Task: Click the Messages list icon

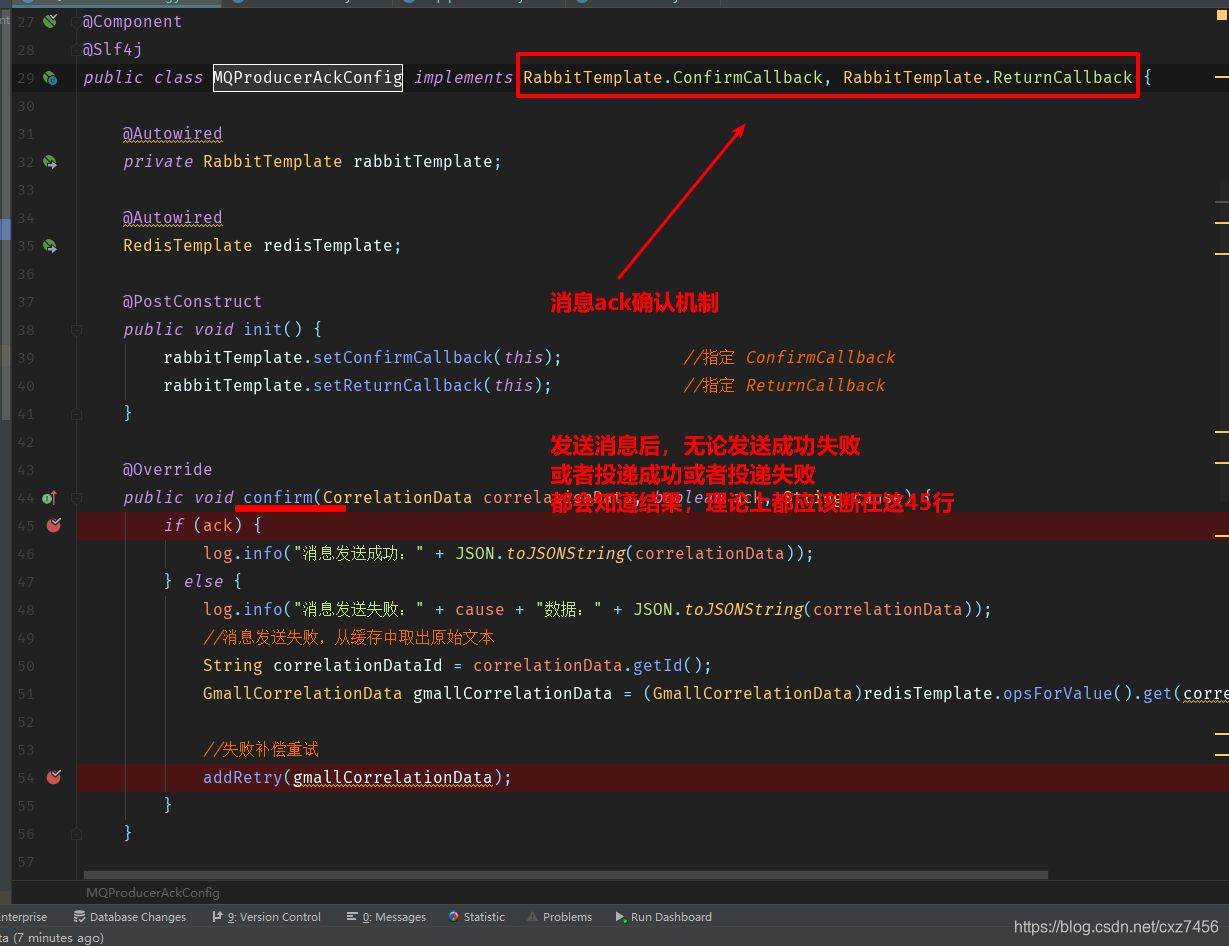Action: click(x=352, y=917)
